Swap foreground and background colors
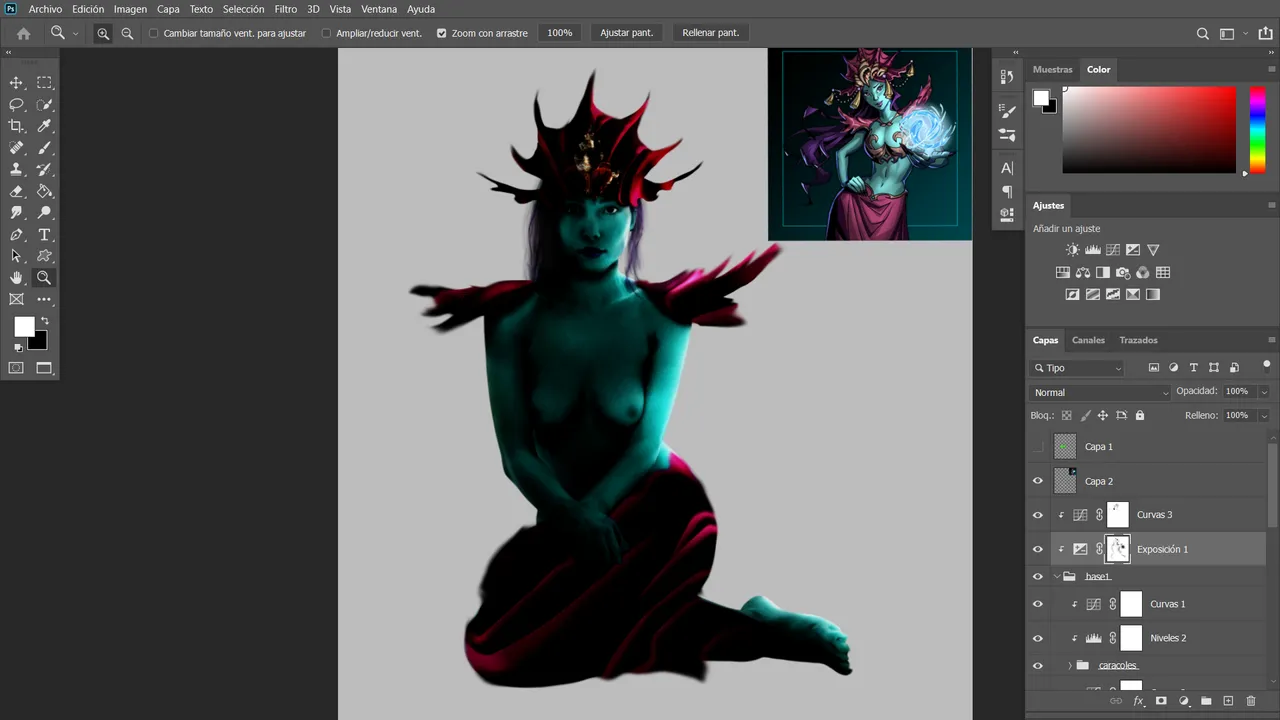 tap(44, 321)
